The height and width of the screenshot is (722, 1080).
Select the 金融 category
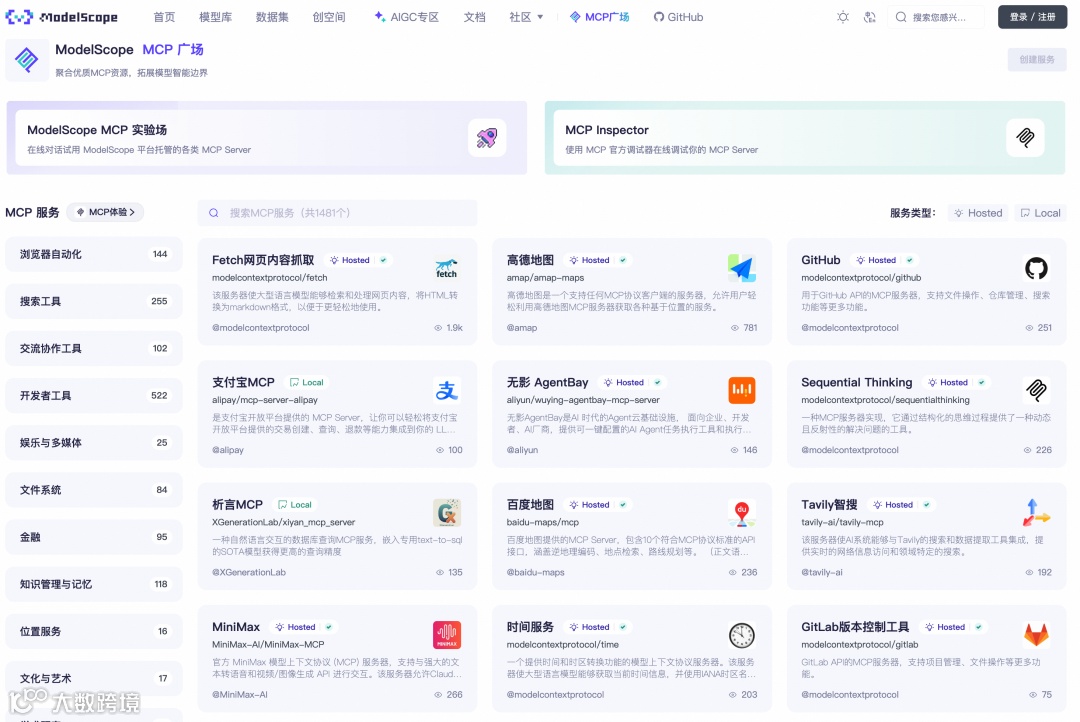(94, 537)
